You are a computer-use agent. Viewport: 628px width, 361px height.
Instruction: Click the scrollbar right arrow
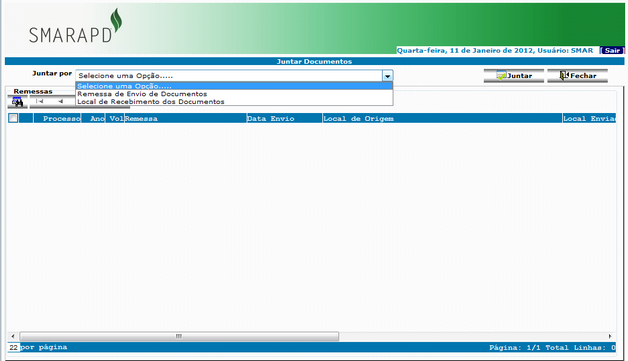click(610, 336)
